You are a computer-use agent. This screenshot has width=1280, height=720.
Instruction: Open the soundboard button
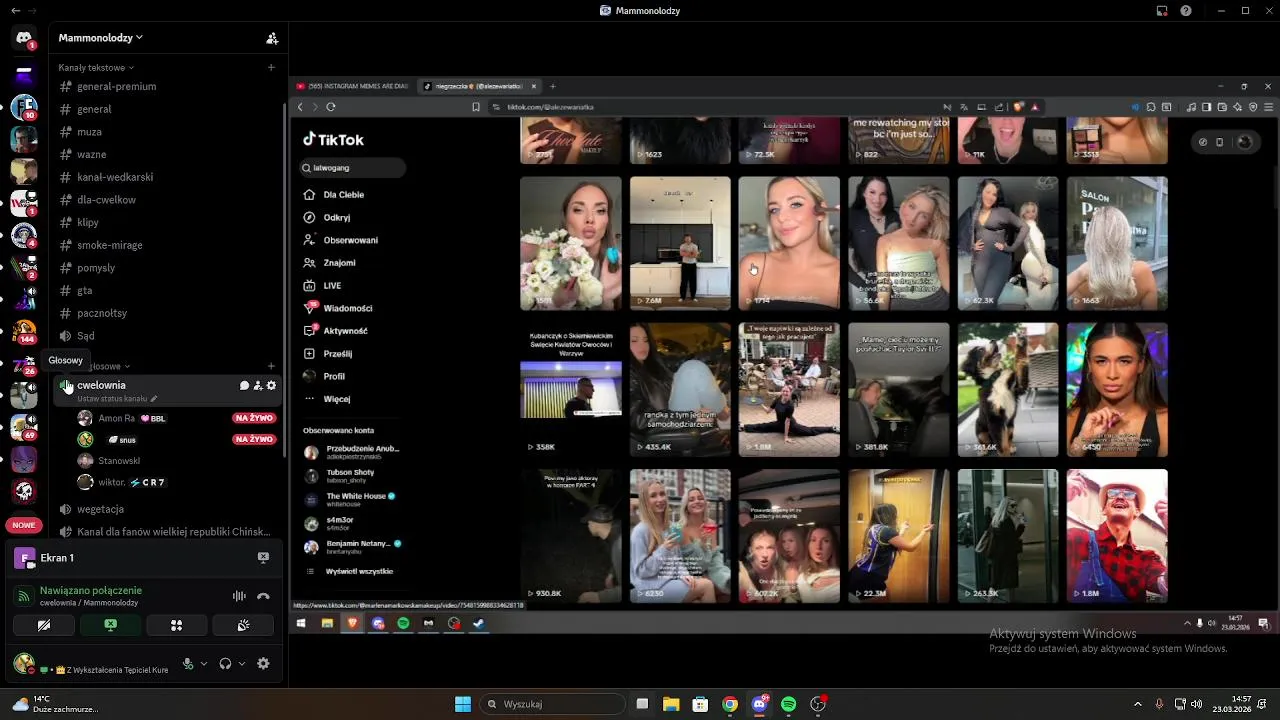pos(243,625)
